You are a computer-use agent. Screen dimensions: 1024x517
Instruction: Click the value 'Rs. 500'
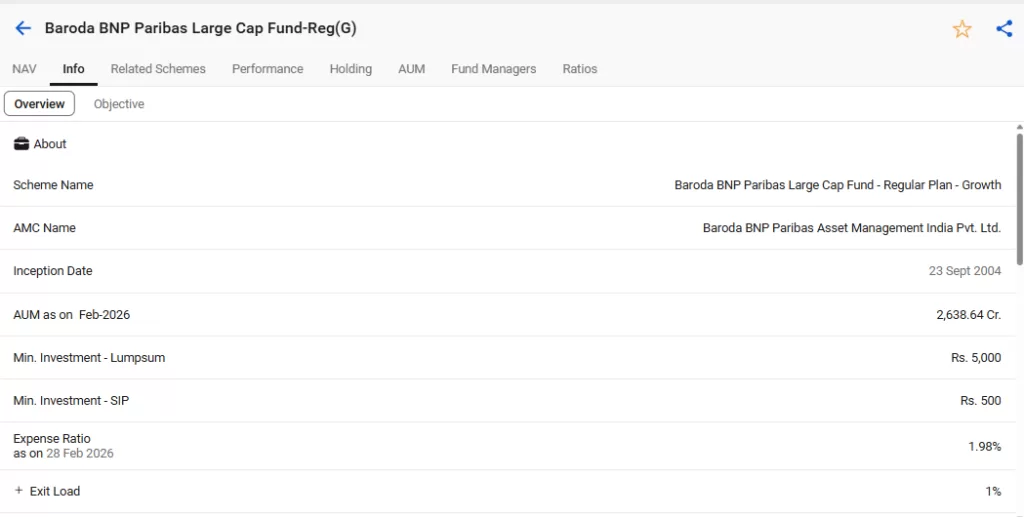click(x=980, y=401)
